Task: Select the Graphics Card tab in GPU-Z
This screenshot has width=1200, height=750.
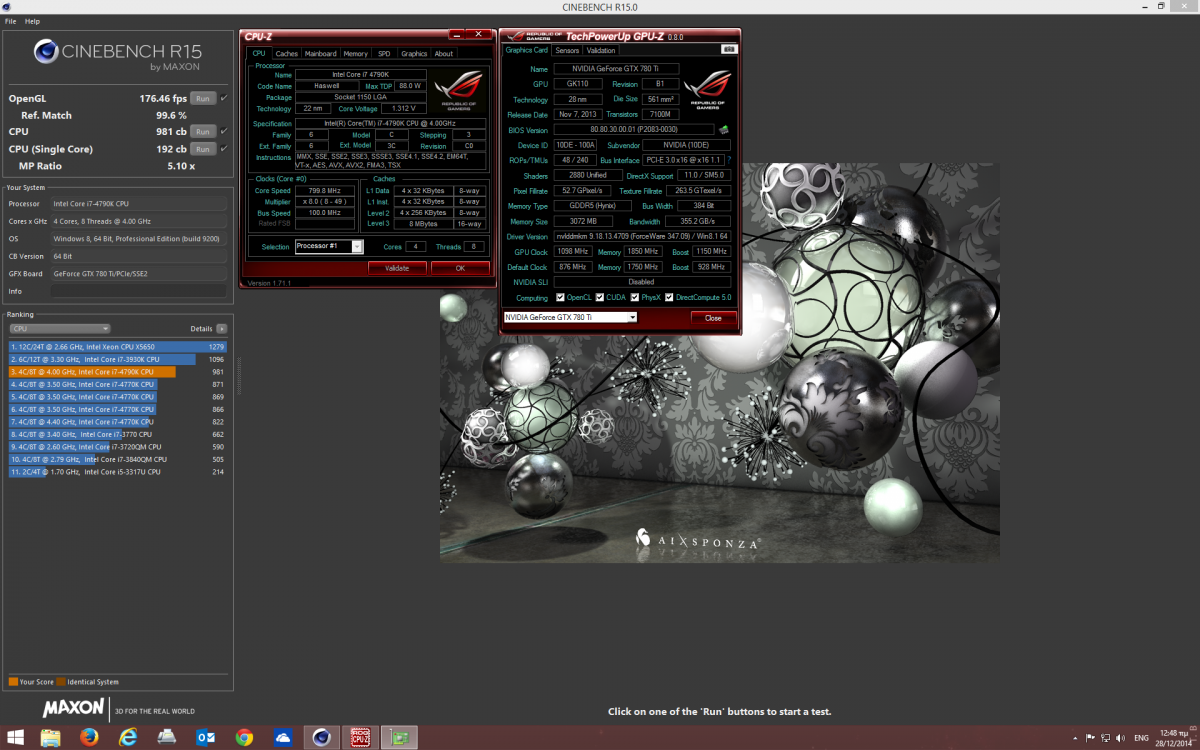Action: pos(527,50)
